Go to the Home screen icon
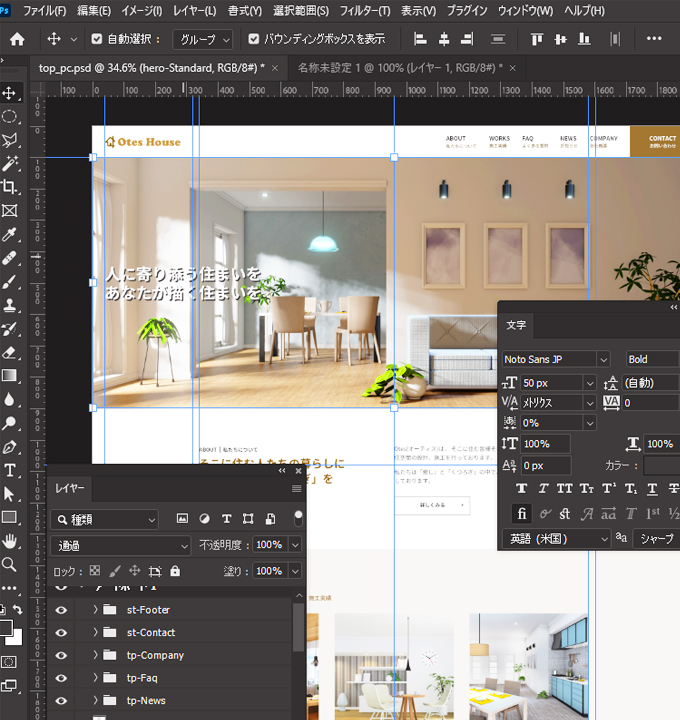Image resolution: width=680 pixels, height=720 pixels. click(x=17, y=39)
